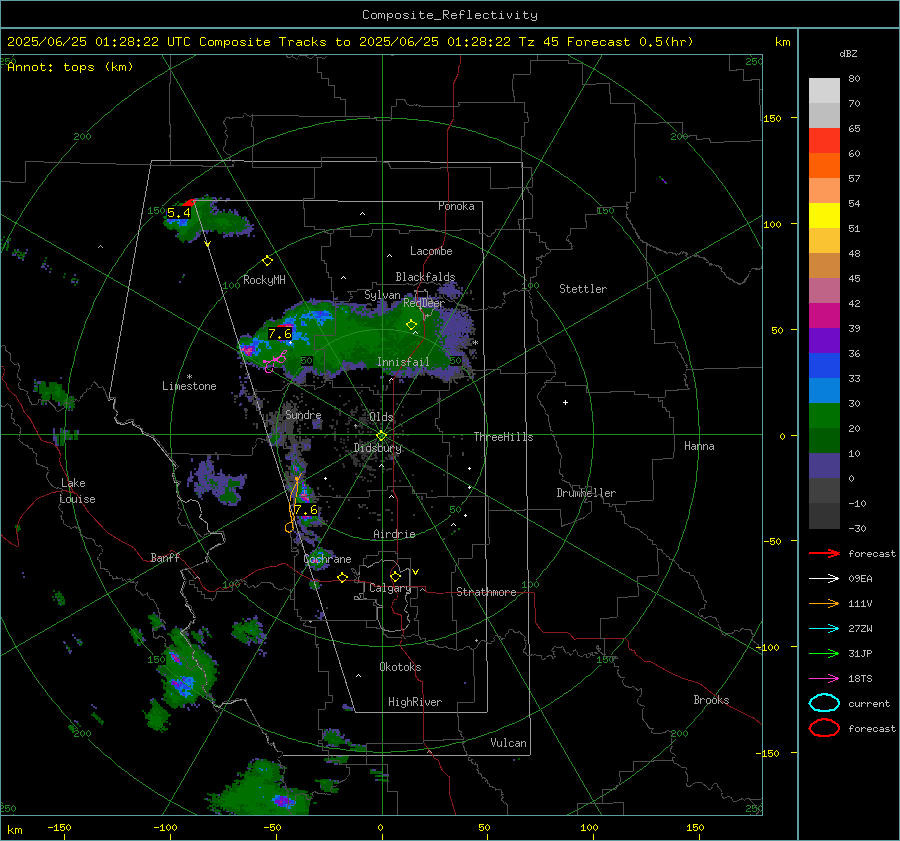Click the Cochrane city label
Viewport: 900px width, 841px height.
327,559
